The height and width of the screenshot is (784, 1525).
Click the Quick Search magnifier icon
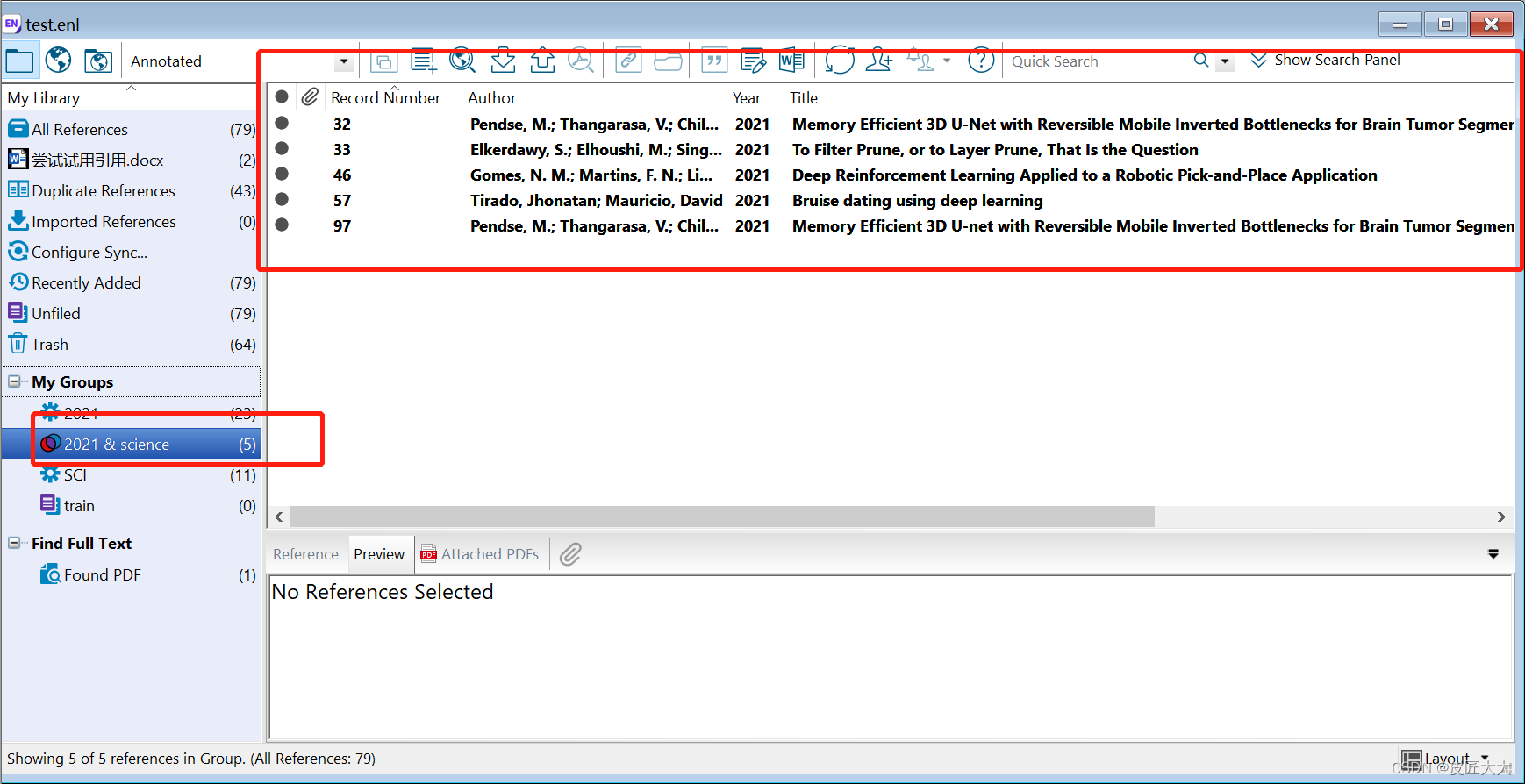pyautogui.click(x=1201, y=61)
